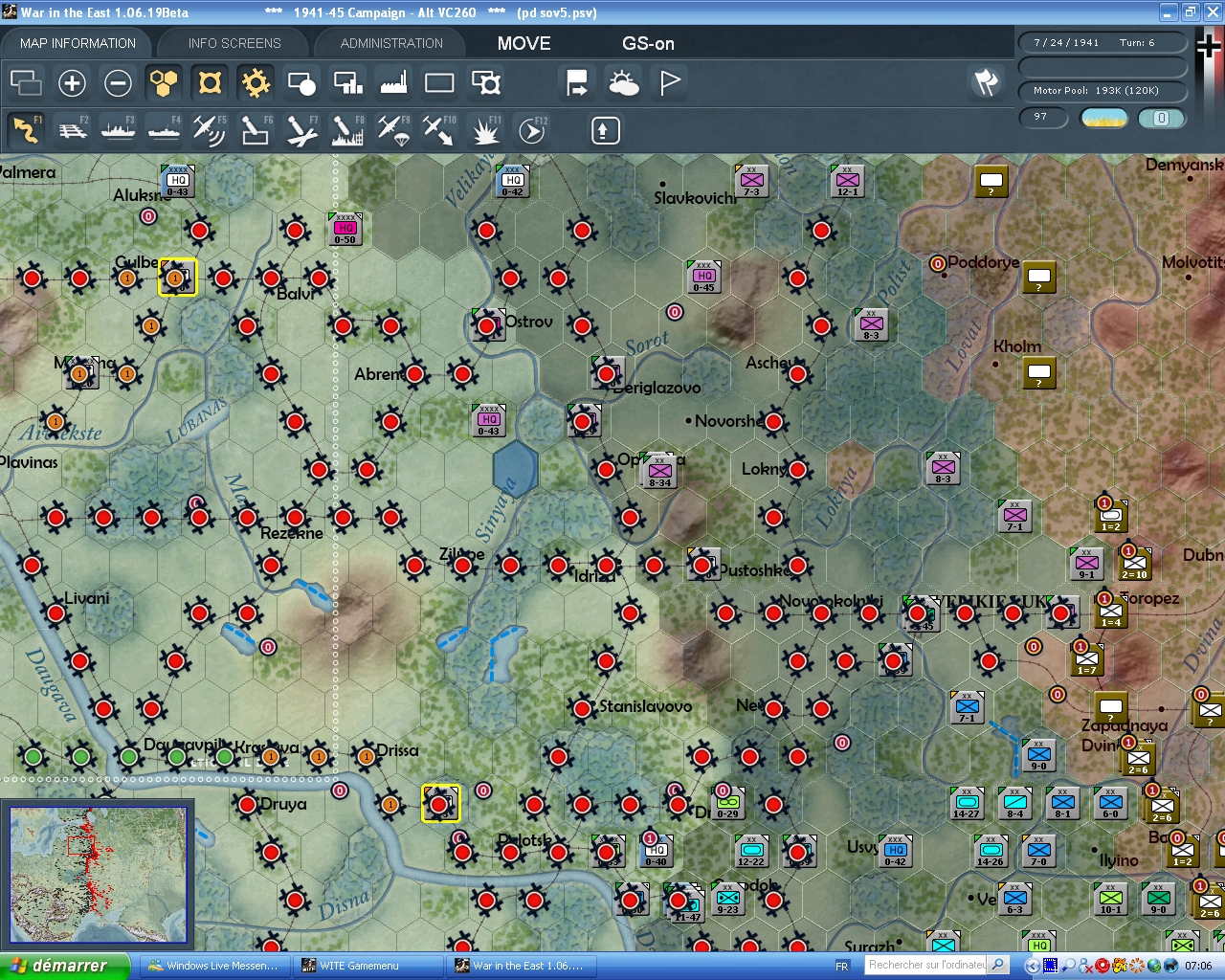Screen dimensions: 1225x980
Task: Click the rectangle-with-circle toolbar icon
Action: (301, 83)
